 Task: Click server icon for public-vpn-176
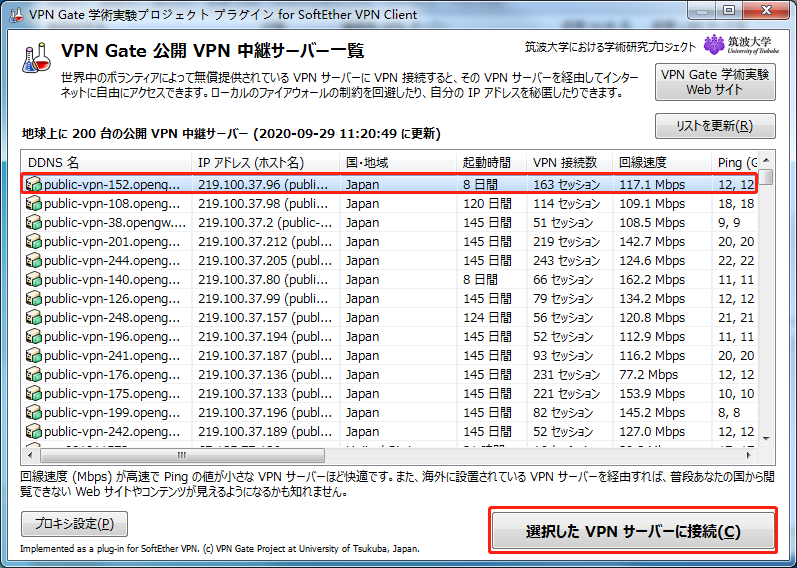click(34, 374)
